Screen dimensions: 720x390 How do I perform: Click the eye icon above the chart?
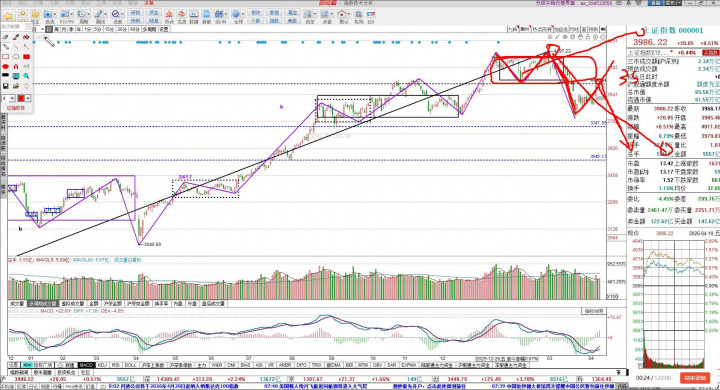(565, 37)
